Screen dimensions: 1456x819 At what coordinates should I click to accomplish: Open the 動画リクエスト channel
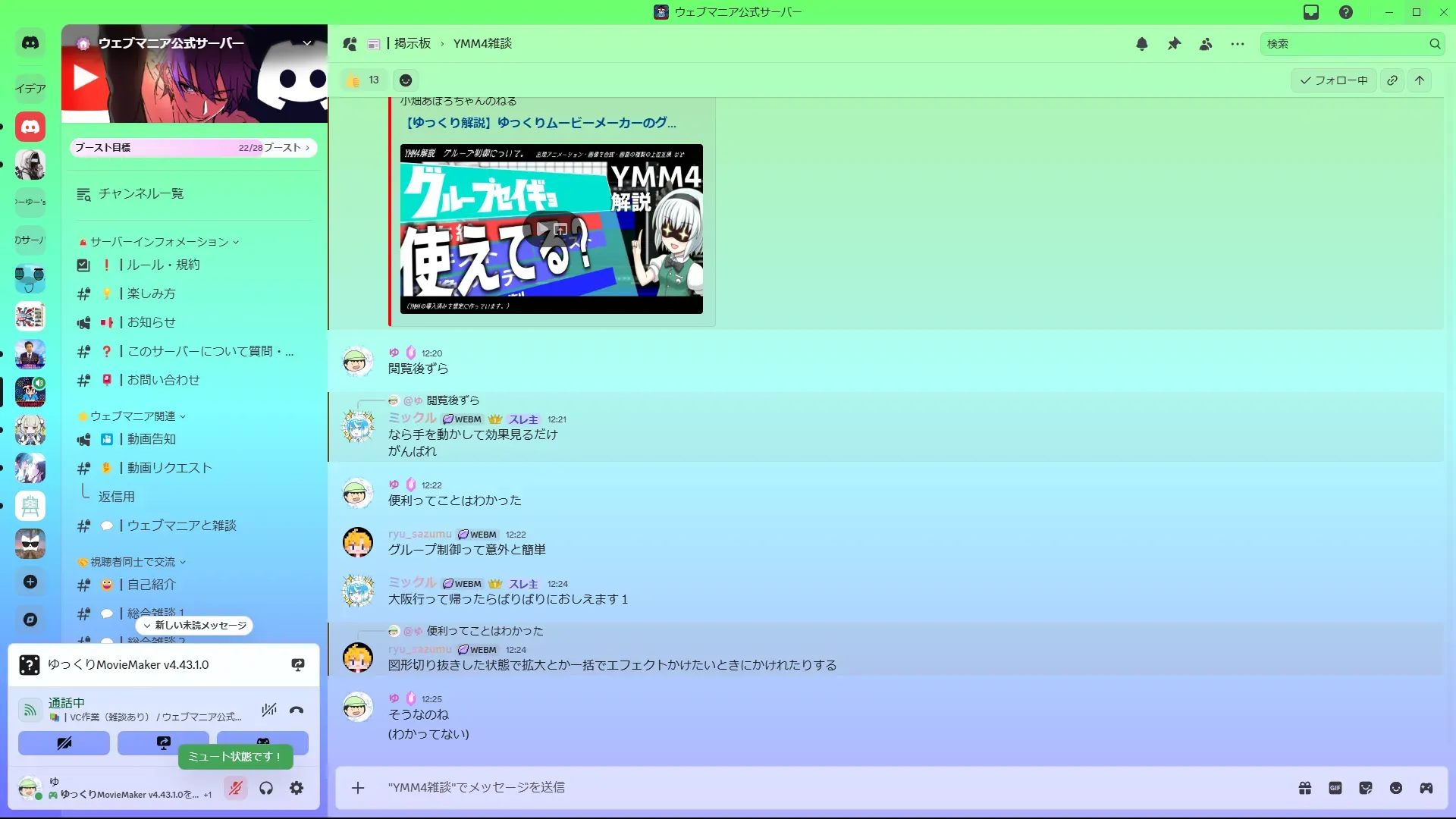169,468
